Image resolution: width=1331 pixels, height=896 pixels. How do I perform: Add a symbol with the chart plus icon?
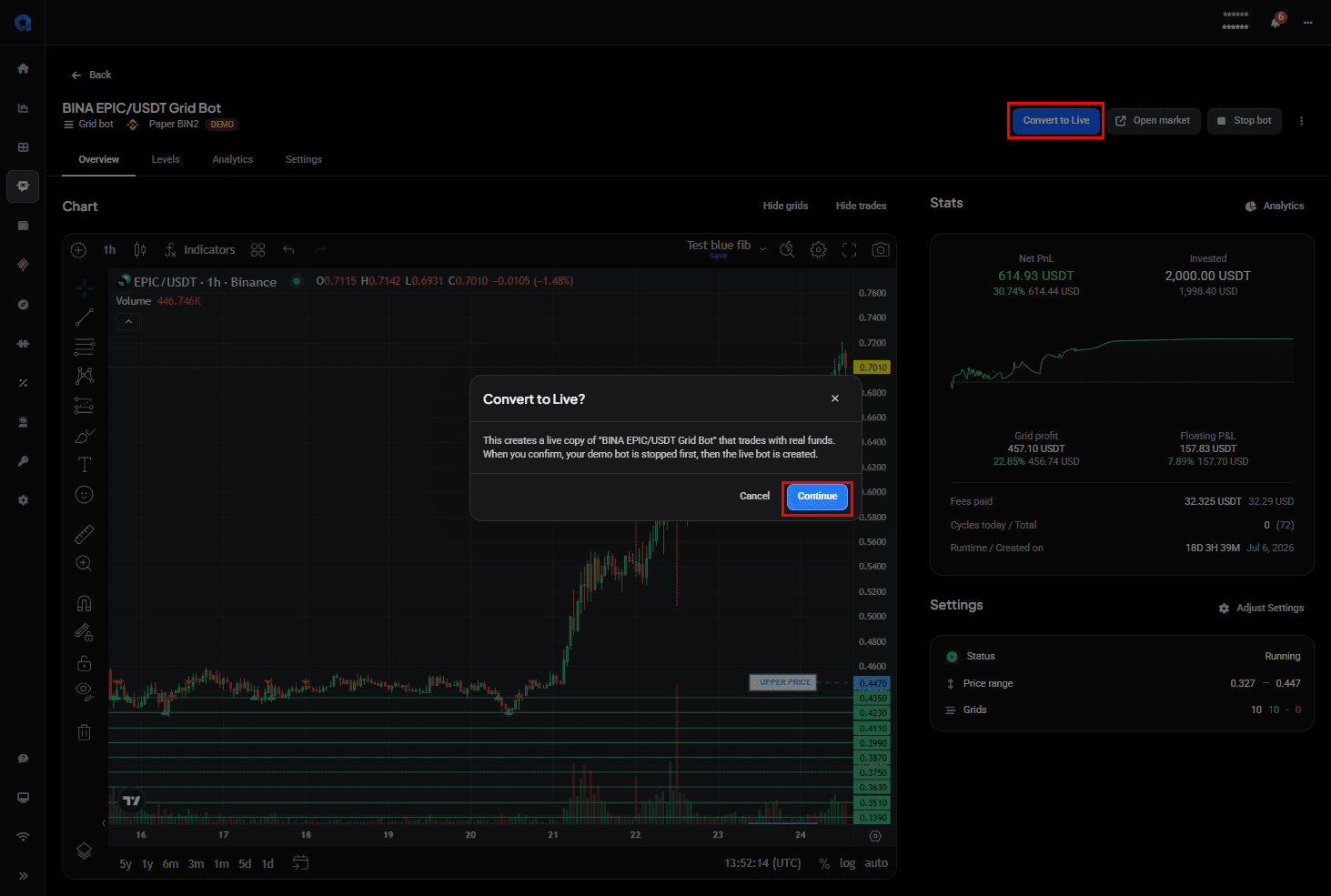[78, 250]
